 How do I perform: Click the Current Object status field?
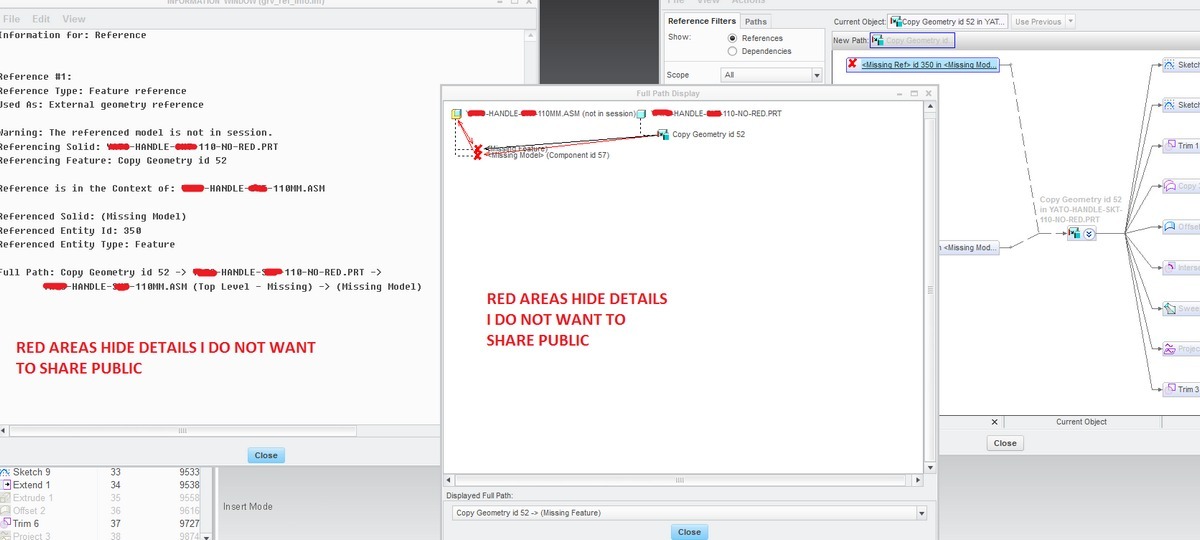[1081, 422]
